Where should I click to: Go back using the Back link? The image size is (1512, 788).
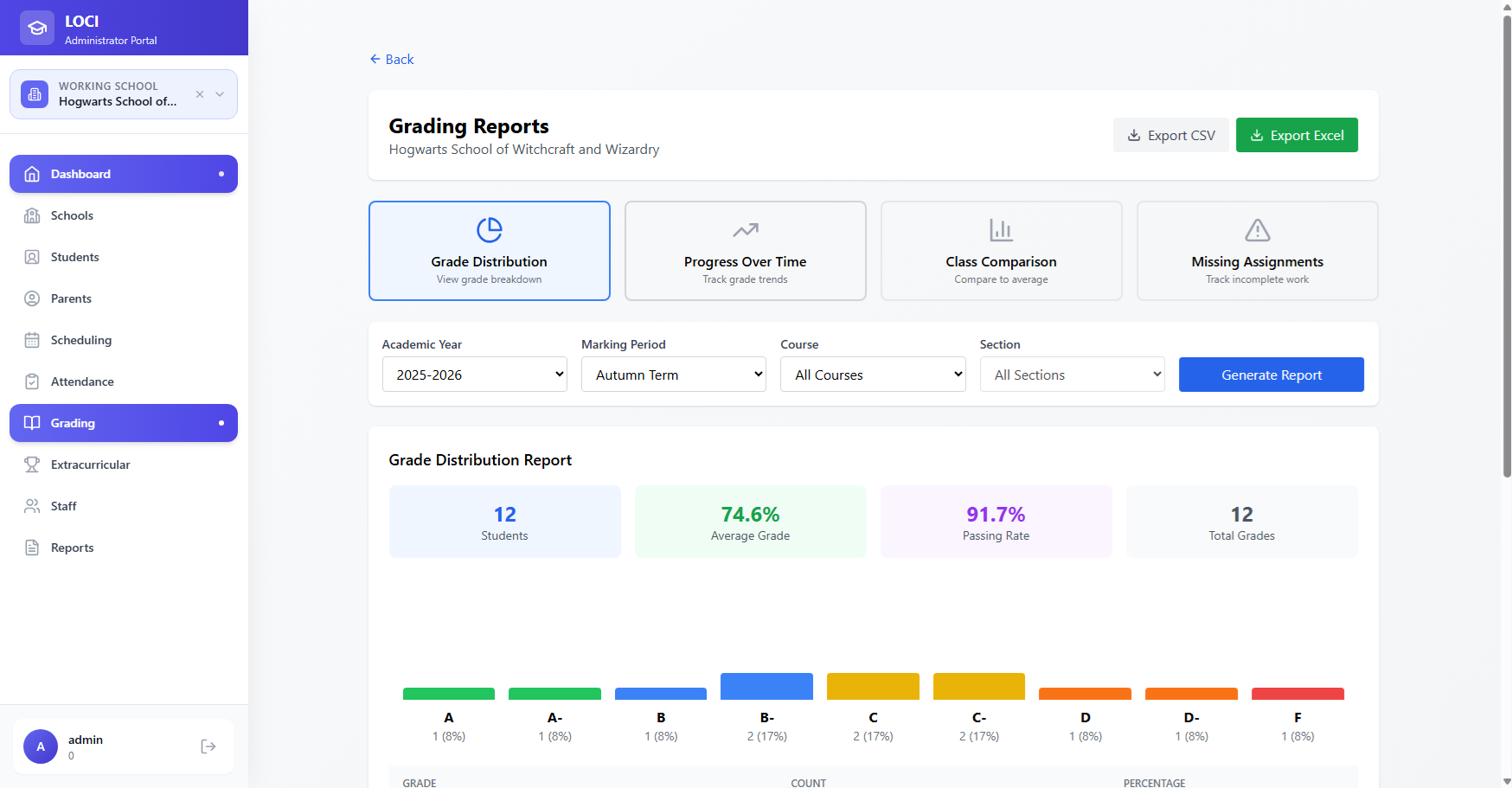tap(392, 59)
